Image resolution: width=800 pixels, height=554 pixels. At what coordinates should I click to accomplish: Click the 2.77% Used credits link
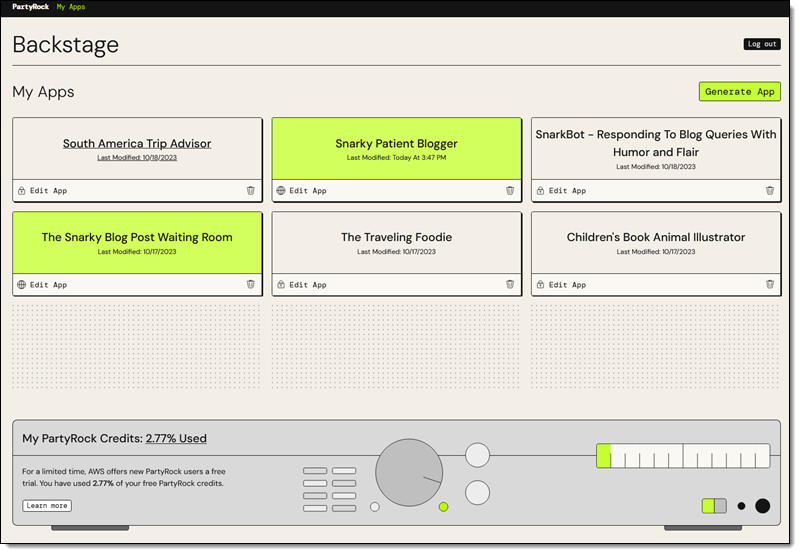pos(176,439)
